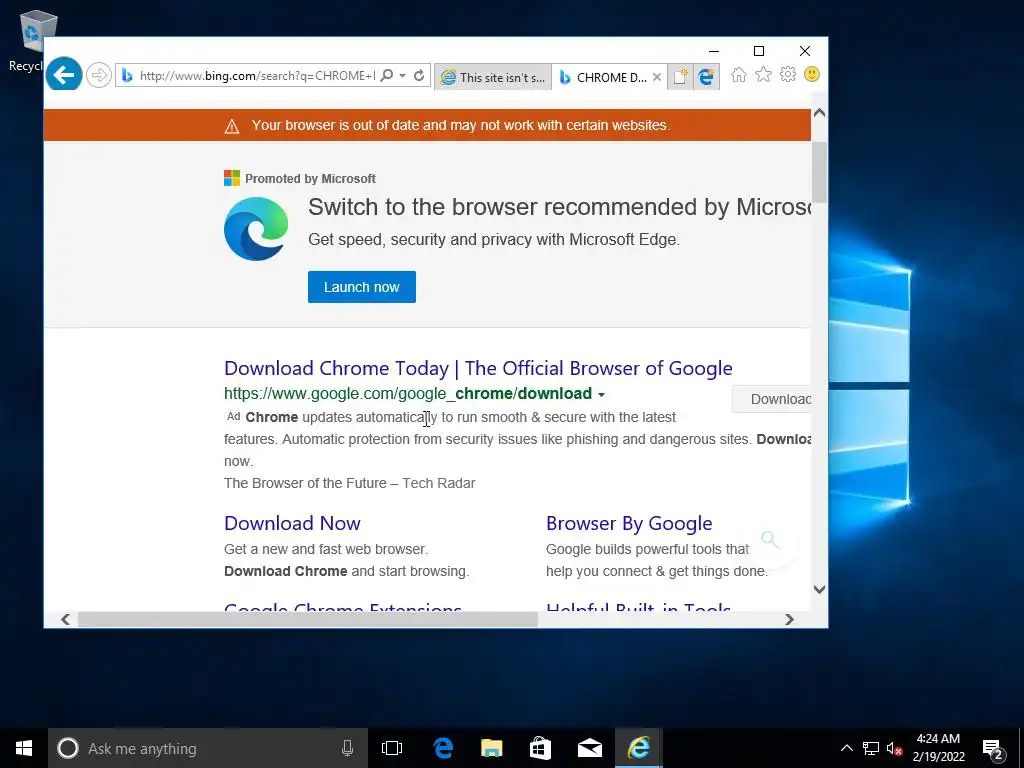Image resolution: width=1024 pixels, height=768 pixels.
Task: Click the horizontal scrollbar left arrow
Action: [x=65, y=619]
